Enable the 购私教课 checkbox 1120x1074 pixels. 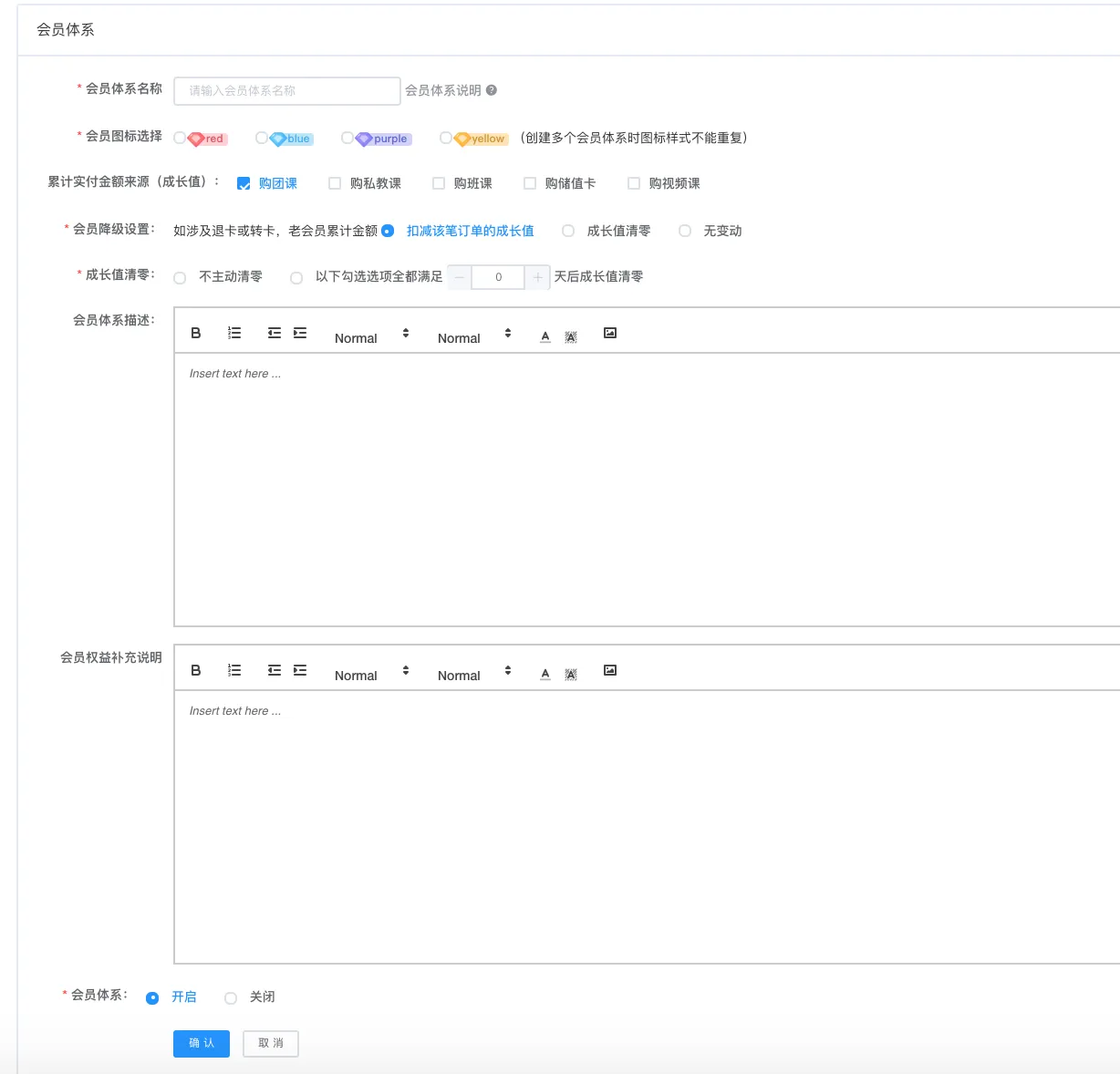335,184
